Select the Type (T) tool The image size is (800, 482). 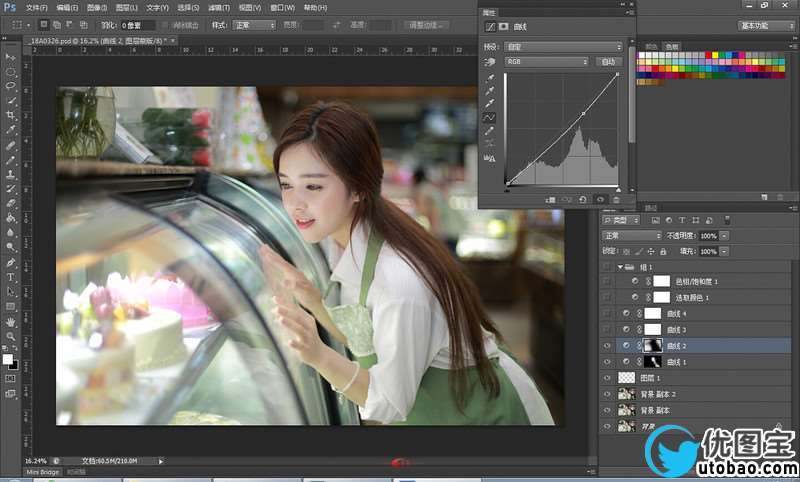11,276
